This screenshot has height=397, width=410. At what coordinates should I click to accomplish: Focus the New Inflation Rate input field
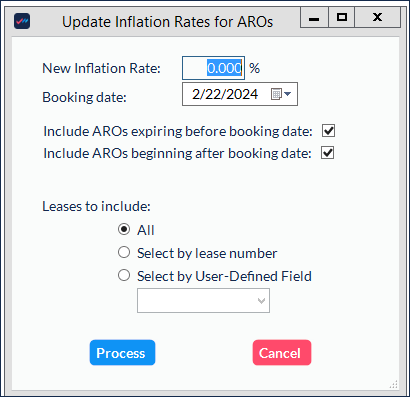click(x=213, y=68)
